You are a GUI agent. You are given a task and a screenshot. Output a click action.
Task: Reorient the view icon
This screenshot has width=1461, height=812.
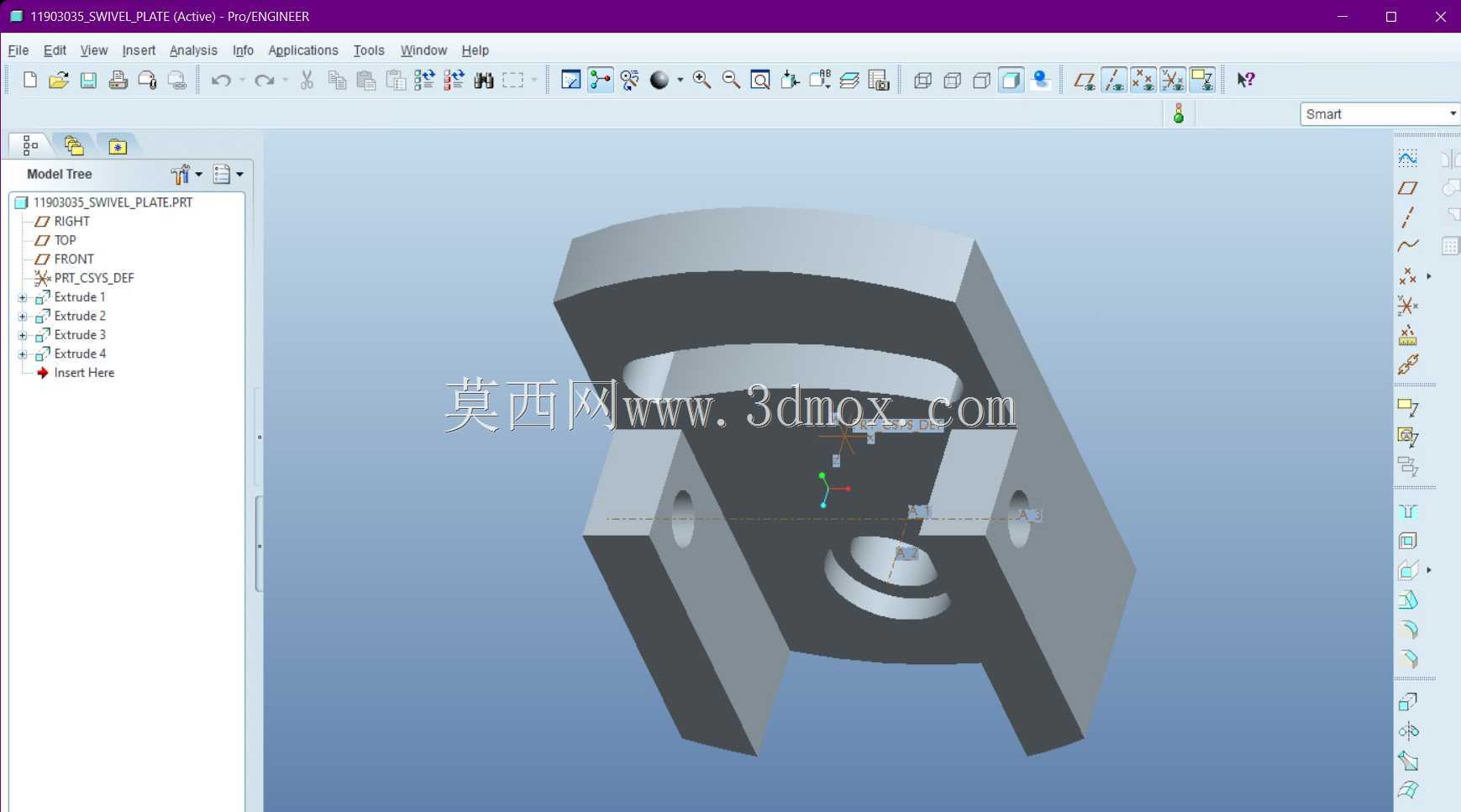[790, 81]
